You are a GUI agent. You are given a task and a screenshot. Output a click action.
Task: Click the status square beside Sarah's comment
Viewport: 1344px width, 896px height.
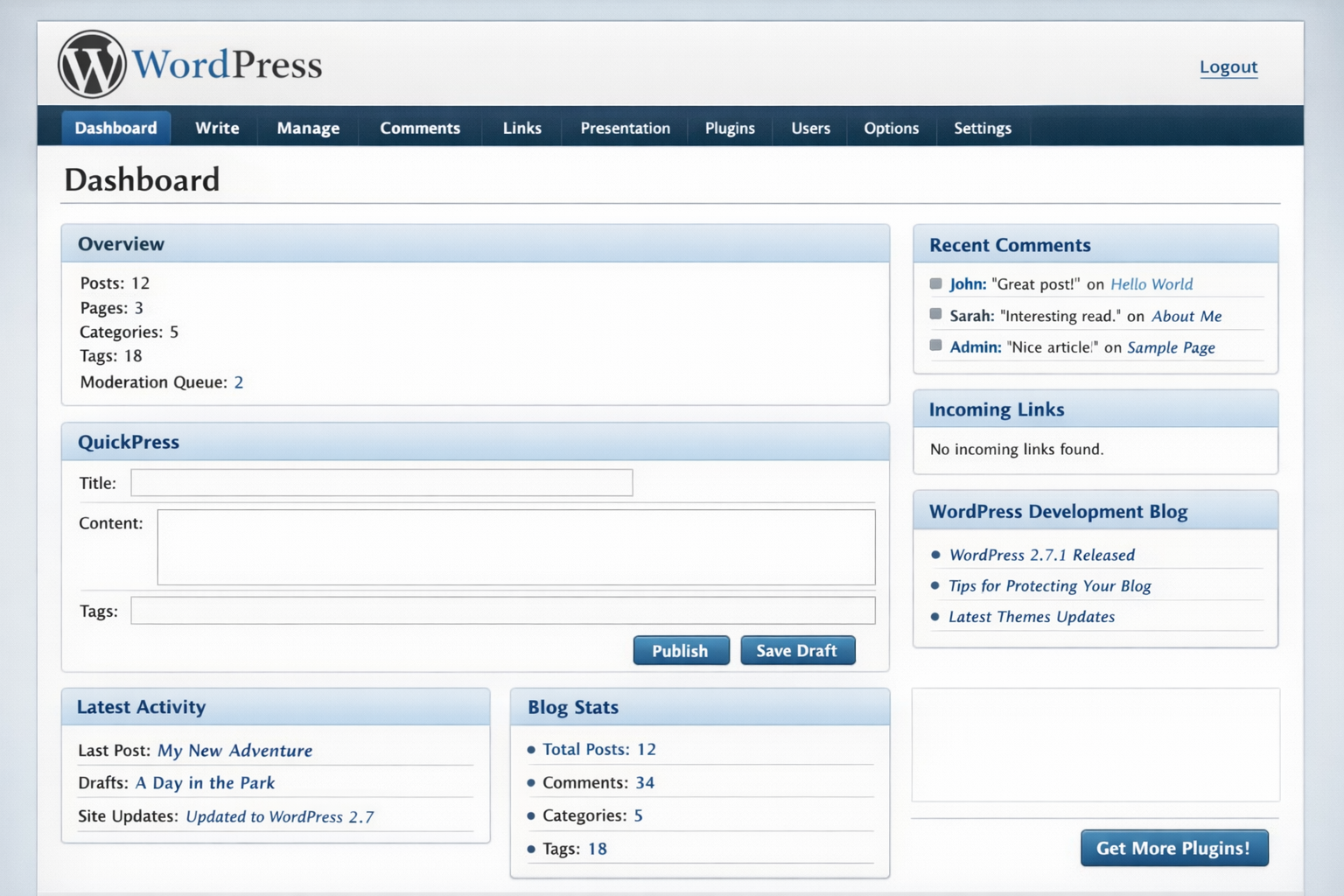pyautogui.click(x=934, y=313)
